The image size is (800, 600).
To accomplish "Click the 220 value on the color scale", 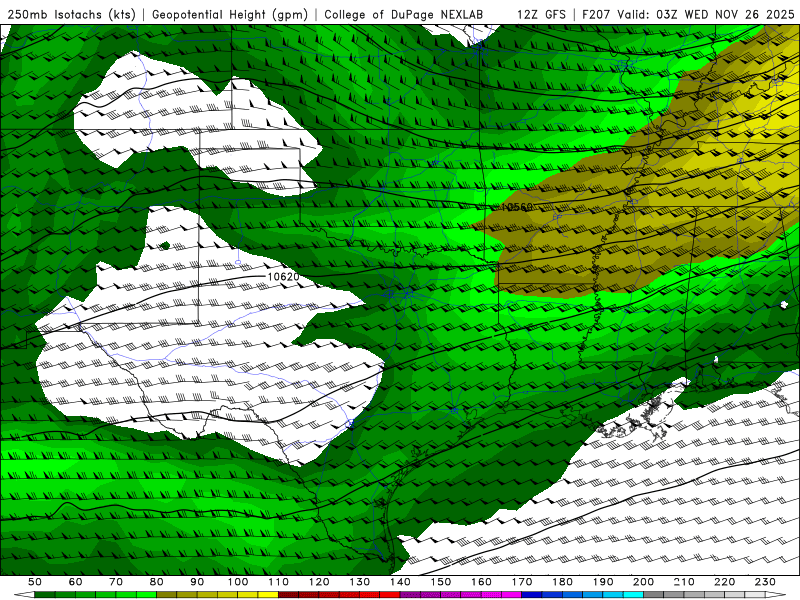I will [x=724, y=582].
